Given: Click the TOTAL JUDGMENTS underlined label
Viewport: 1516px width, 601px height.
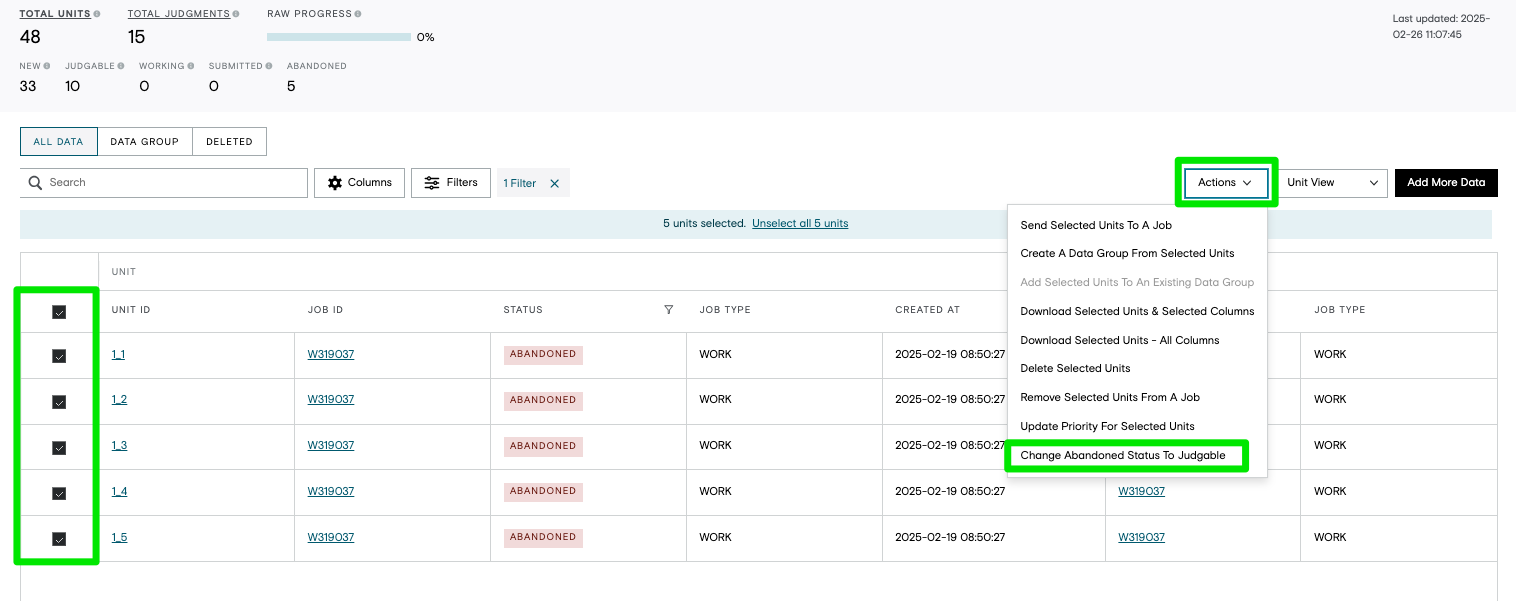Looking at the screenshot, I should click(x=179, y=14).
